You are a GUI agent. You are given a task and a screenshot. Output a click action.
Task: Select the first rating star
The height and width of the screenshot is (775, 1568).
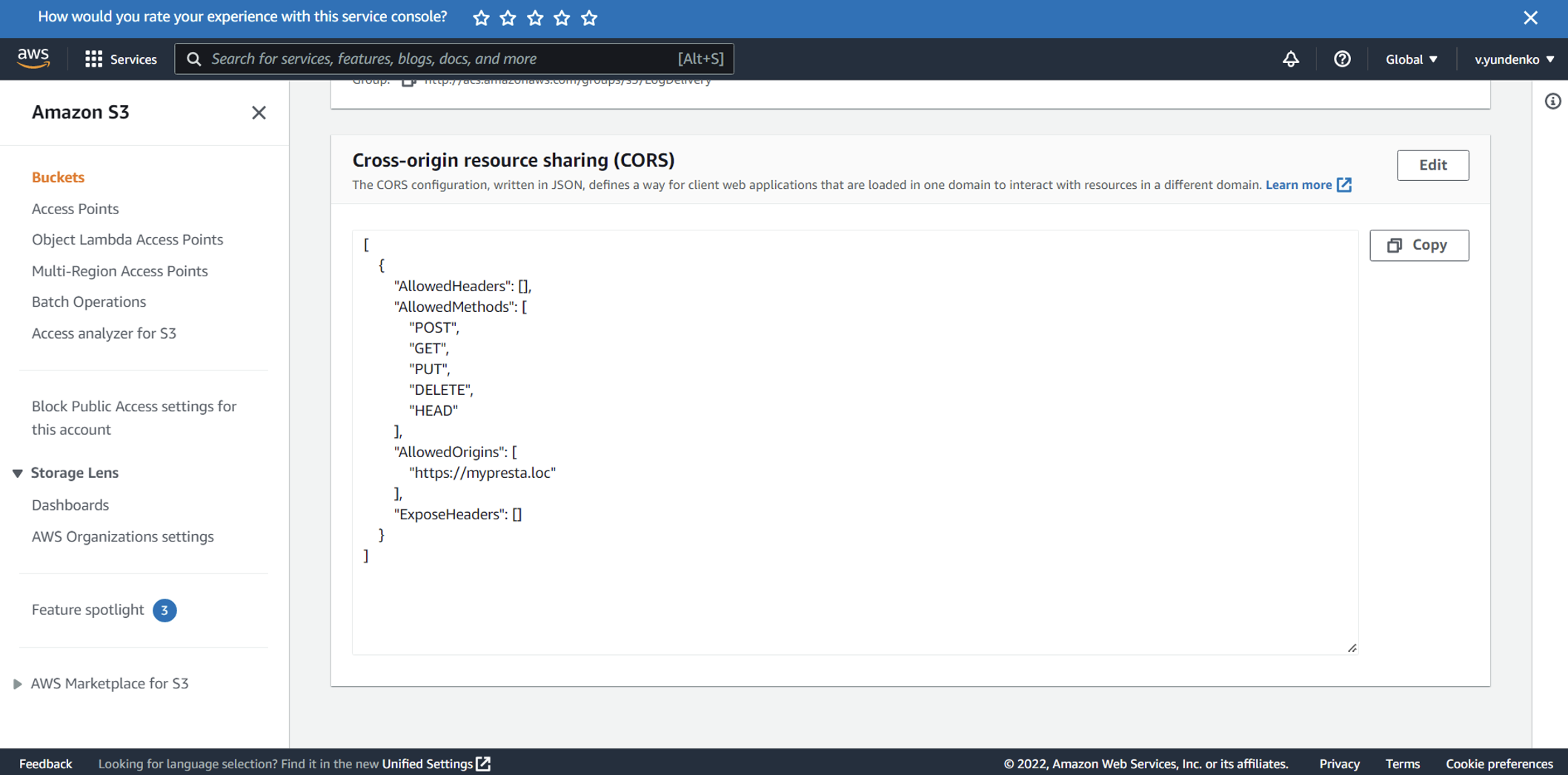tap(480, 17)
